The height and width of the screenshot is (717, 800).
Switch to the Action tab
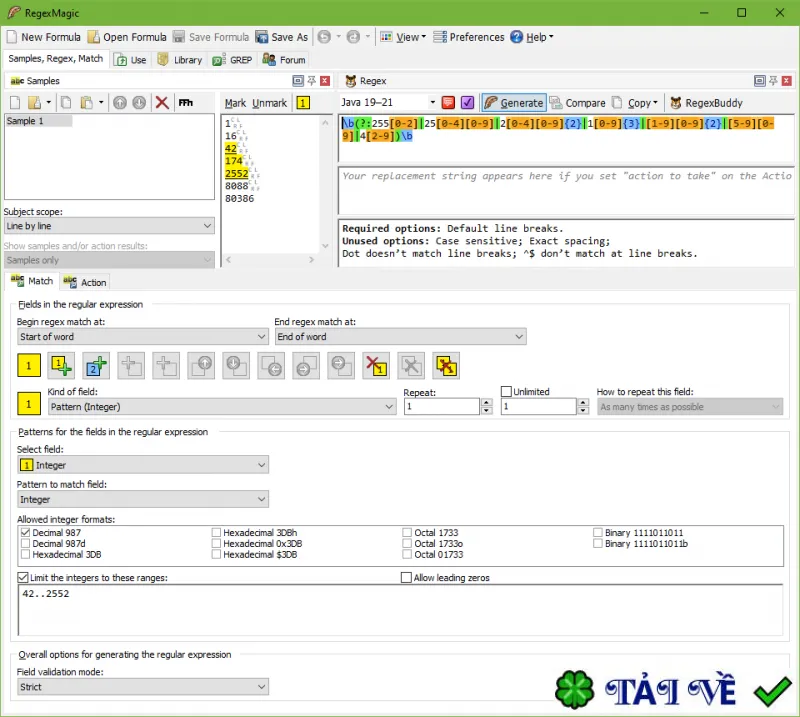pos(85,282)
